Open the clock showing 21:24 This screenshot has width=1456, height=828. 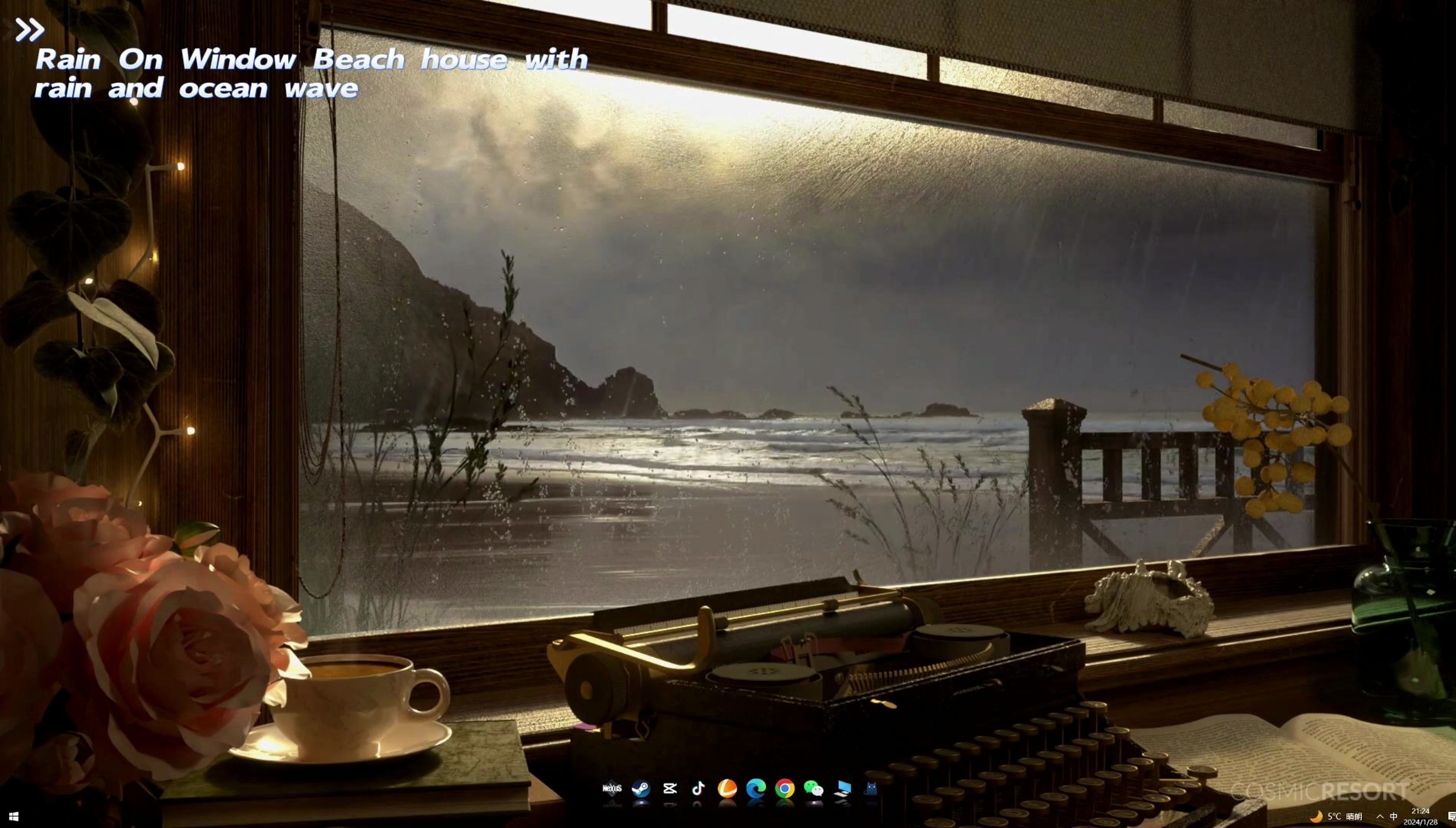pyautogui.click(x=1420, y=816)
